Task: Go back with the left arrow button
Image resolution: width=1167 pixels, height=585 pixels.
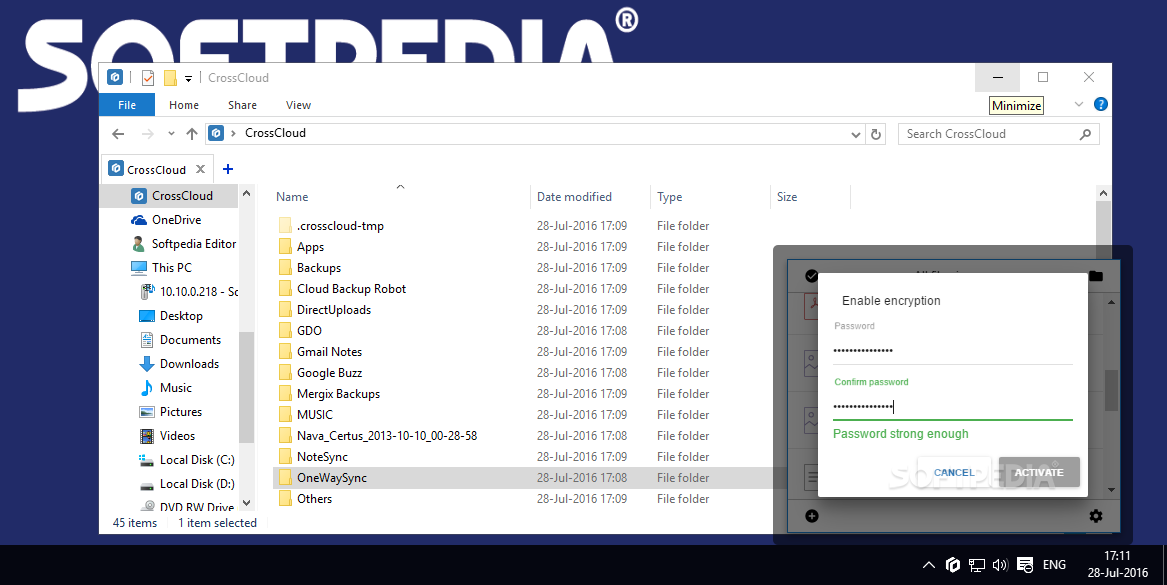Action: (118, 134)
